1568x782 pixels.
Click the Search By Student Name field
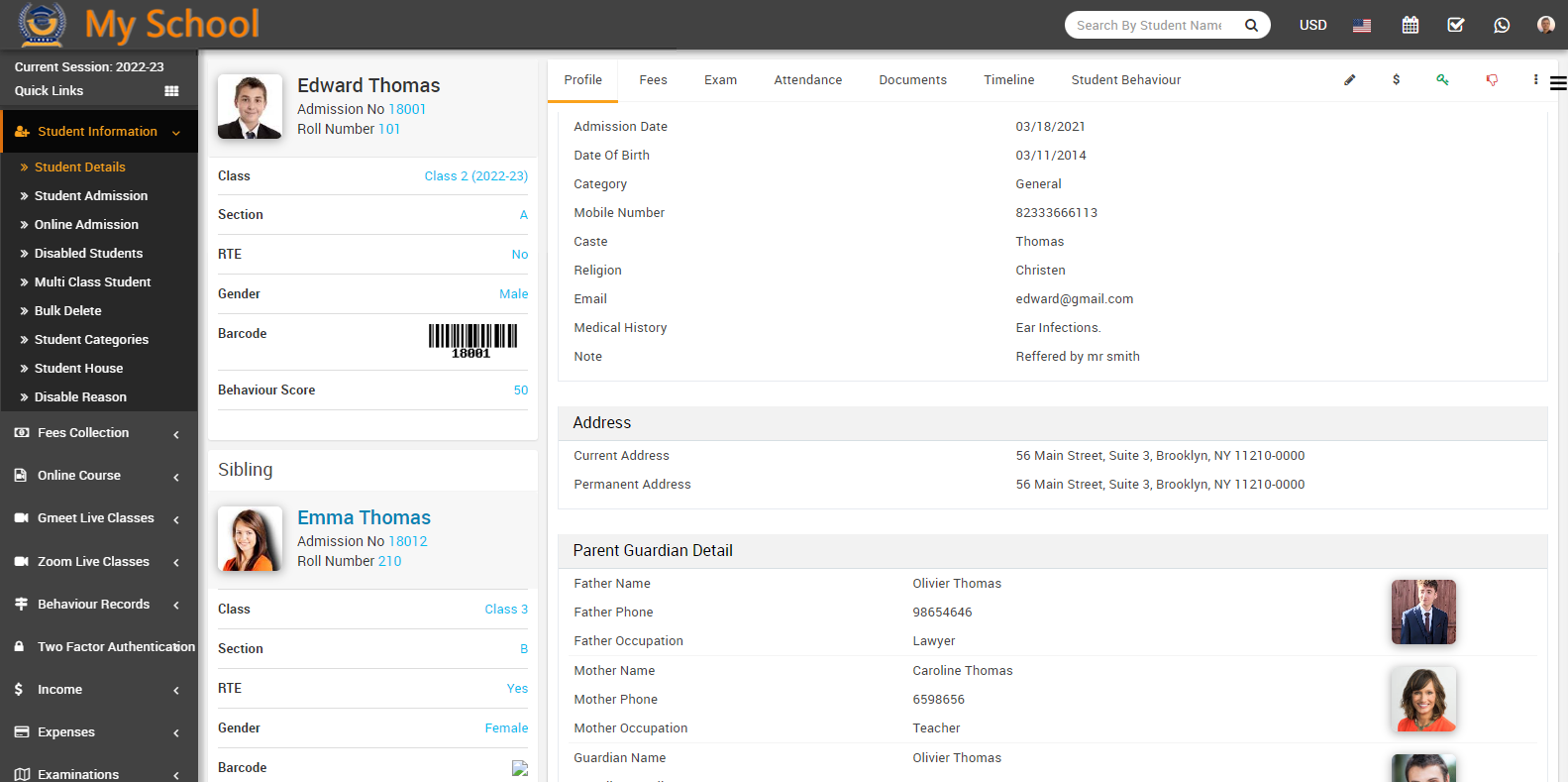coord(1149,25)
